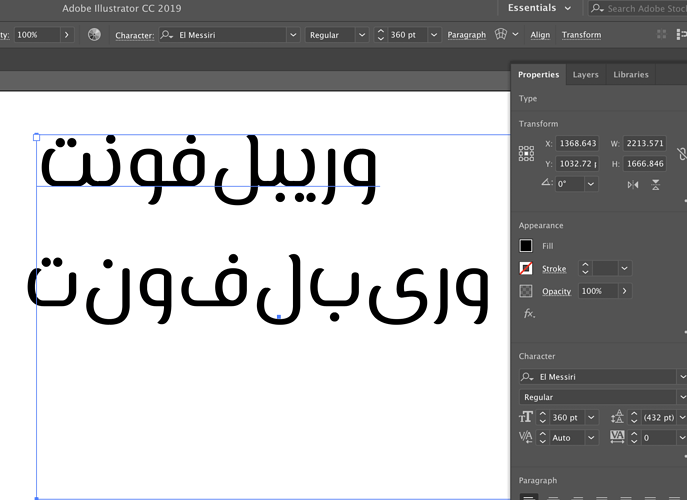Open the Essentials workspace switcher
The height and width of the screenshot is (500, 687).
[x=539, y=8]
